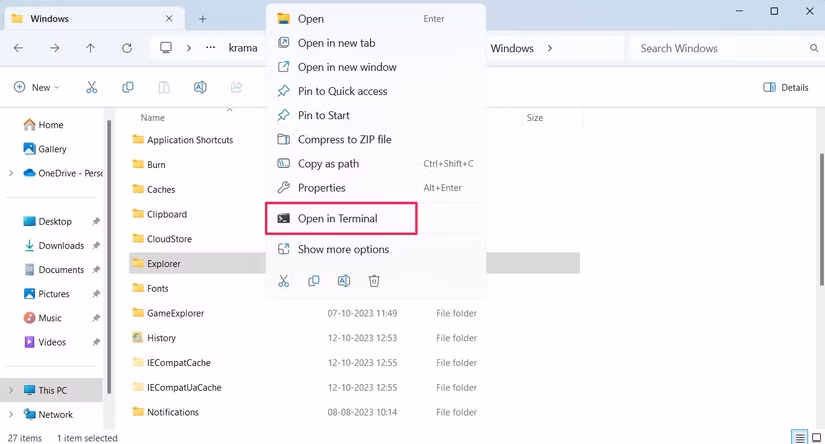
Task: Select Pin to Quick access
Action: (376, 92)
